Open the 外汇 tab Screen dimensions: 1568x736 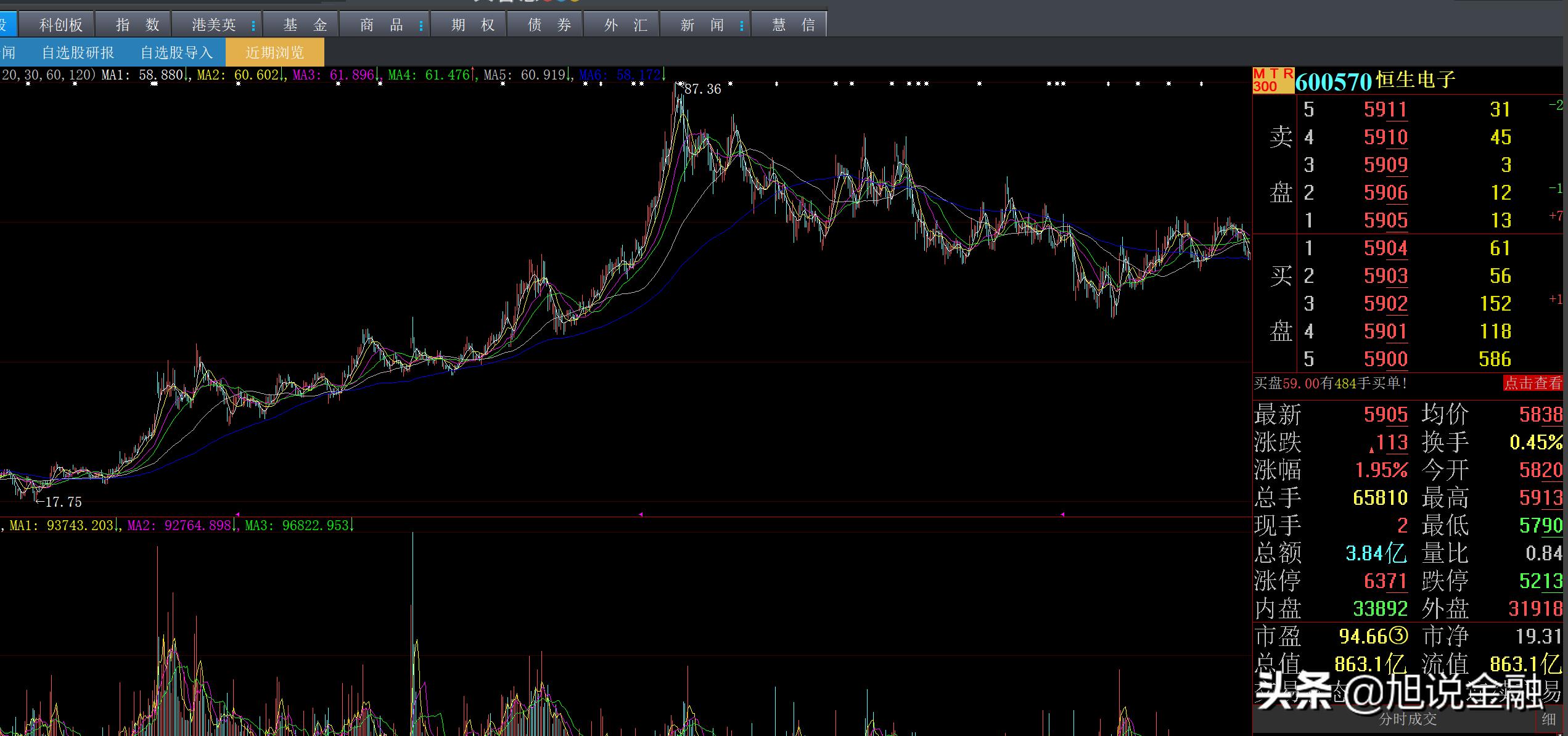tap(626, 25)
